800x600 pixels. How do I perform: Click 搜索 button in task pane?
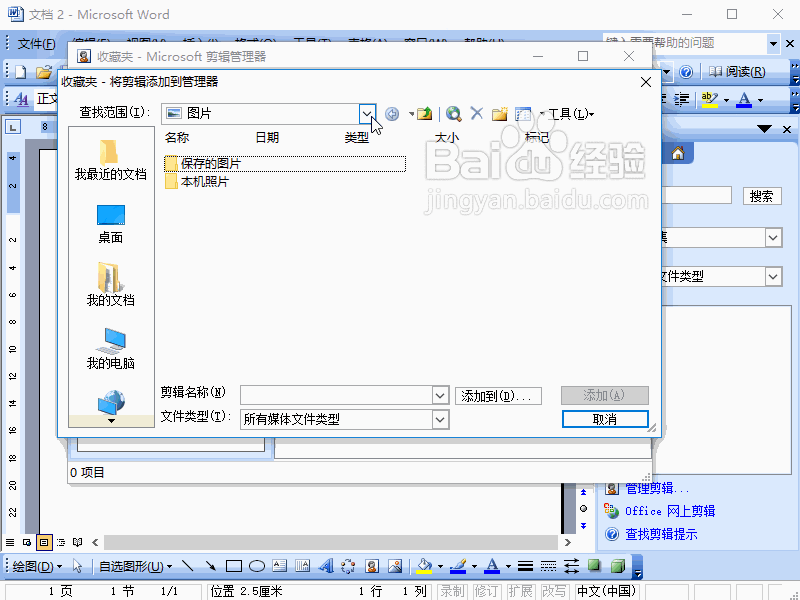(x=762, y=196)
